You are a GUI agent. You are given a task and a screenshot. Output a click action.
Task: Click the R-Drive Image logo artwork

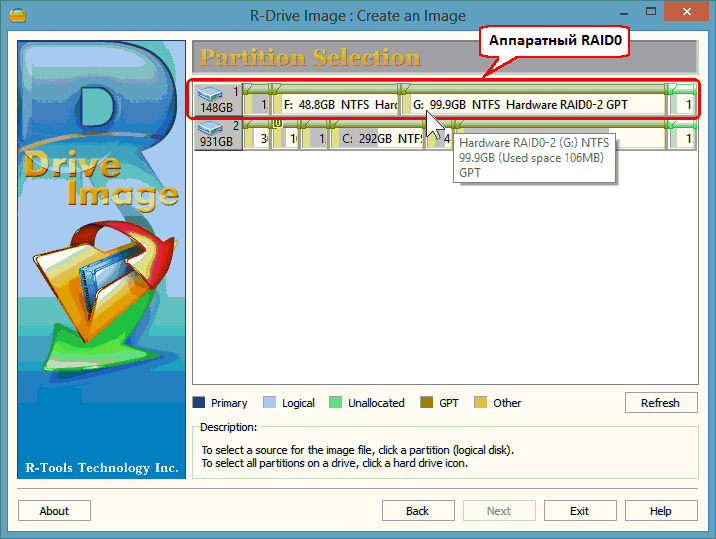click(101, 259)
